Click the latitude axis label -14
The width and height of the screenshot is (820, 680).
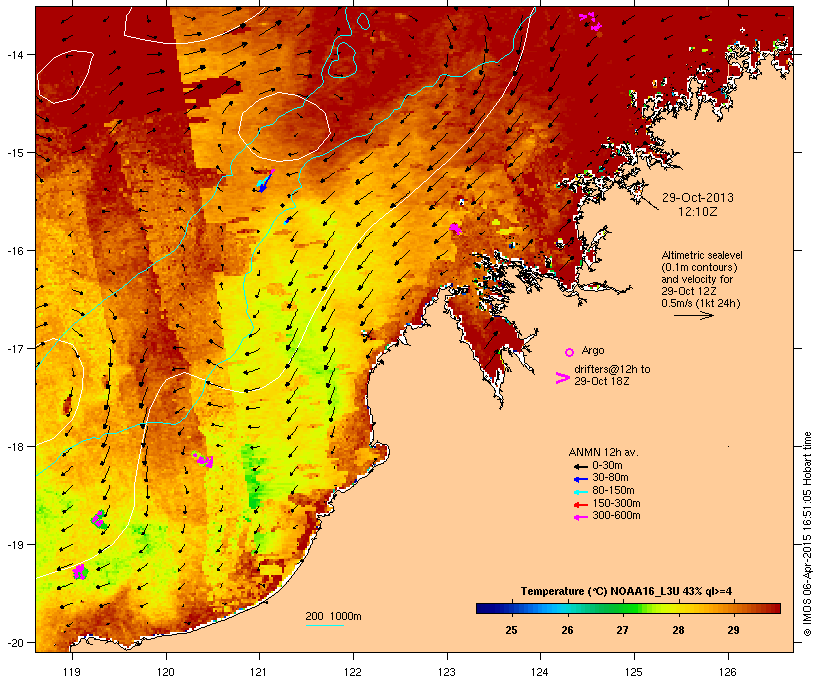14,54
